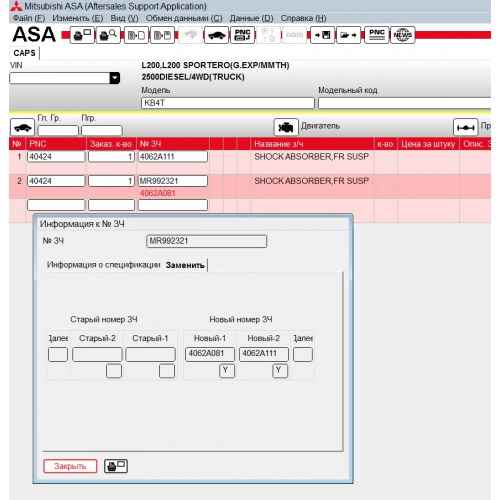Click the engine icon next to Двигатель
Image resolution: width=500 pixels, height=500 pixels.
click(x=286, y=127)
